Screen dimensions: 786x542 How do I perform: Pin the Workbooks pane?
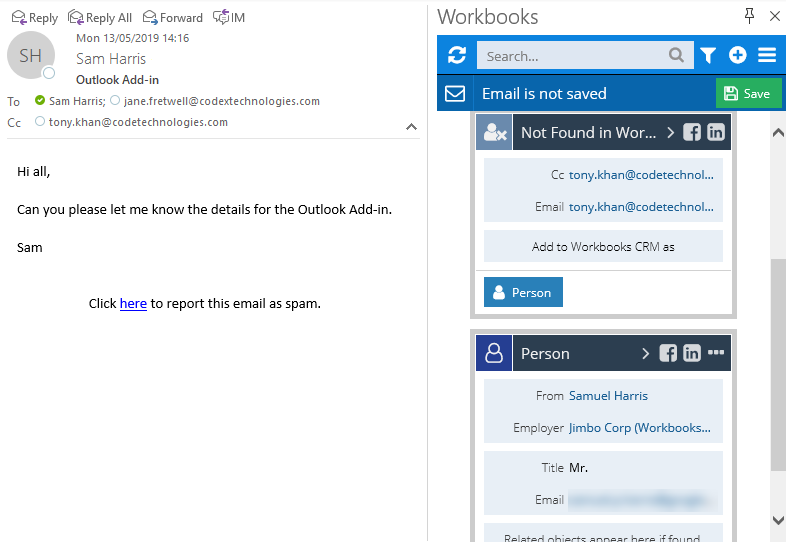[x=749, y=16]
